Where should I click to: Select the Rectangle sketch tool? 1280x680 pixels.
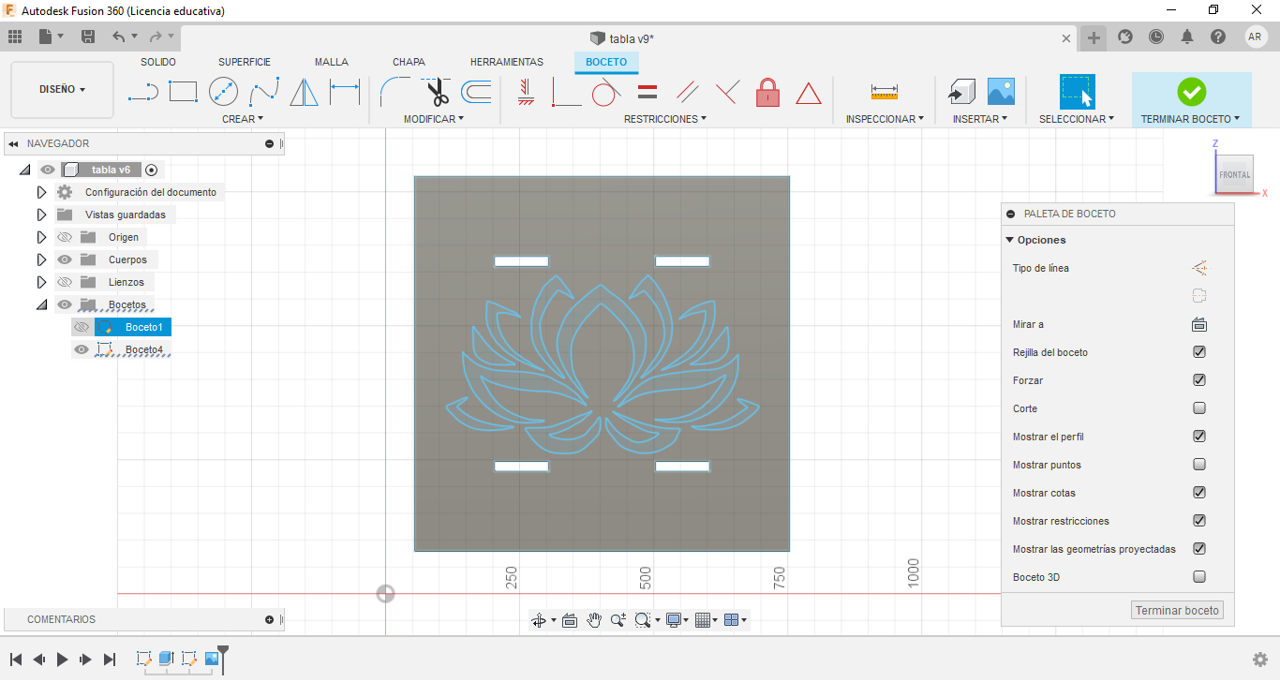point(183,92)
